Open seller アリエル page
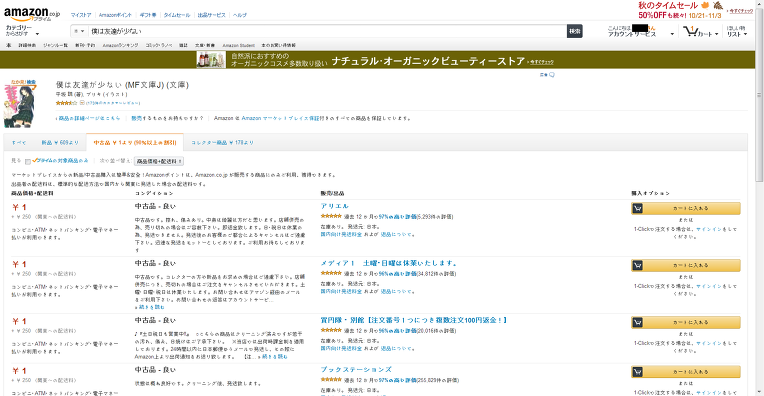The width and height of the screenshot is (764, 396). (334, 206)
